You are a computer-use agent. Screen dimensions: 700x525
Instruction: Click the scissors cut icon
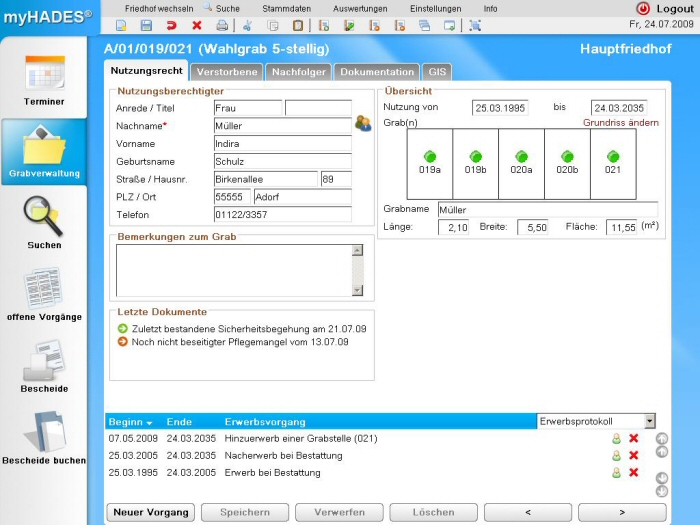click(247, 26)
